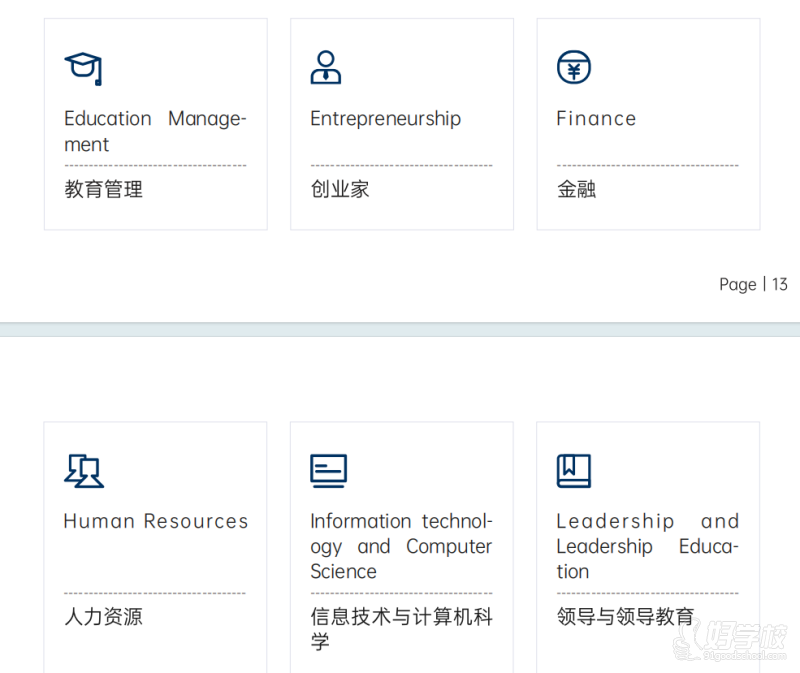Click the Page 13 page number
Image resolution: width=800 pixels, height=673 pixels.
753,284
